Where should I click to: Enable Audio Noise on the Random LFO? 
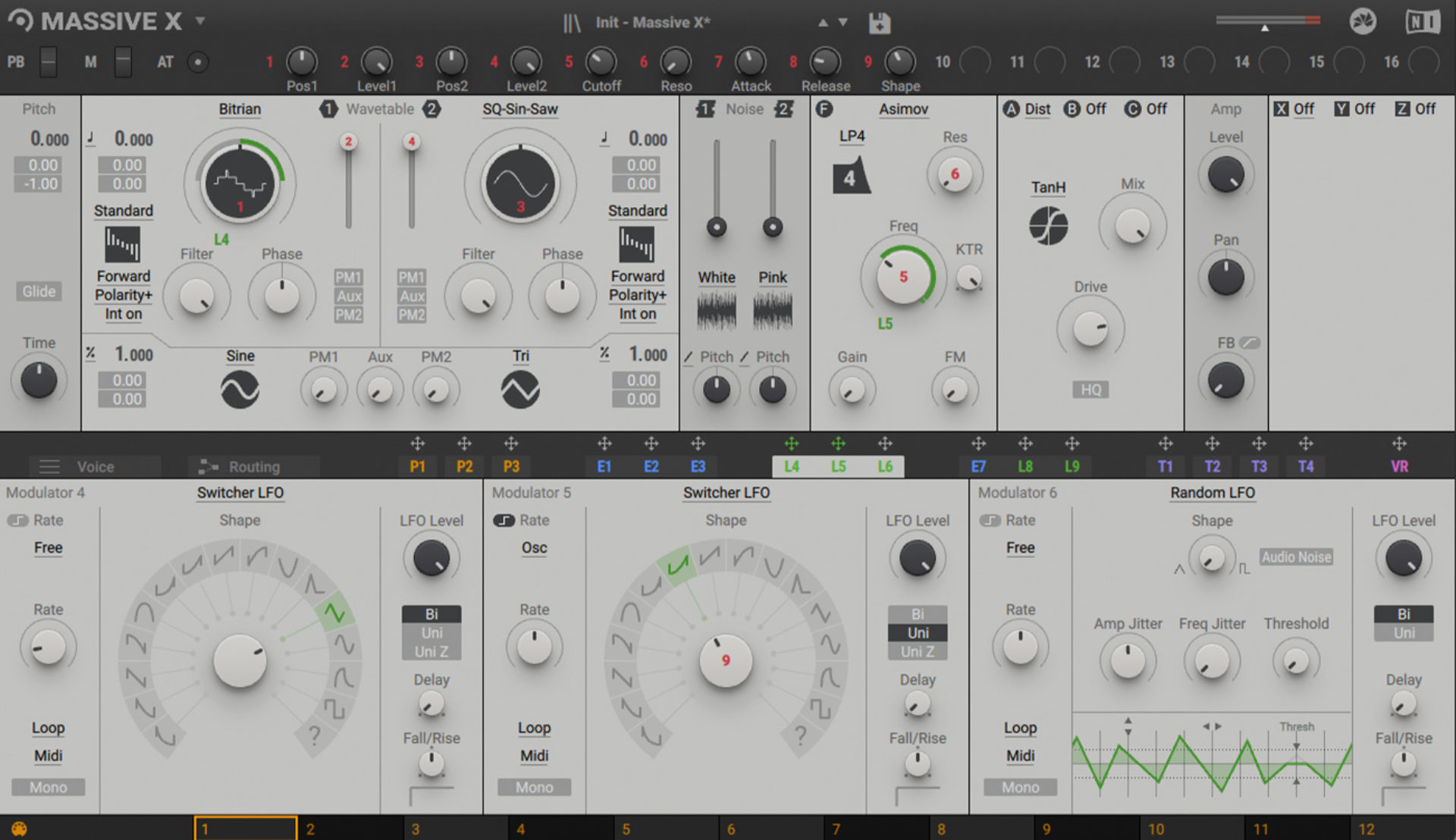point(1296,556)
